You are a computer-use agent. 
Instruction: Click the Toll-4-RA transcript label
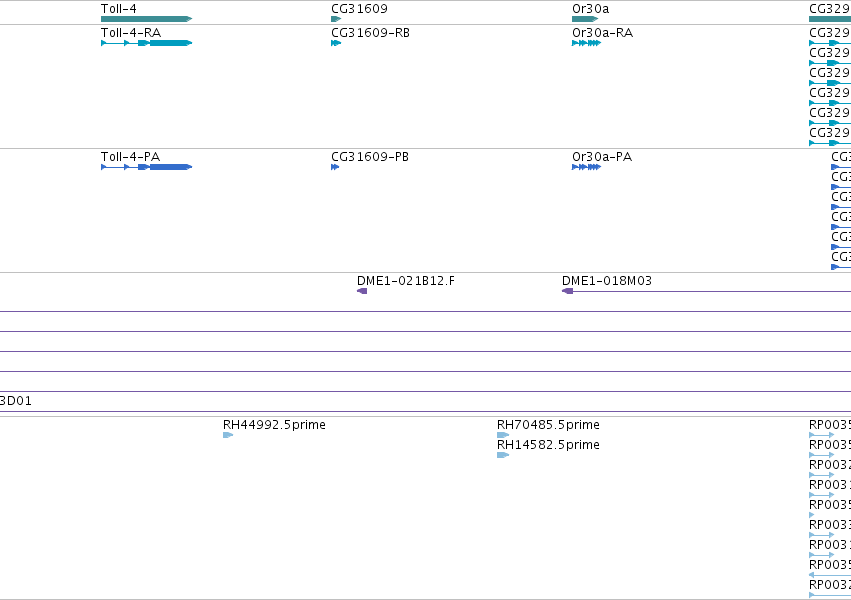coord(131,33)
